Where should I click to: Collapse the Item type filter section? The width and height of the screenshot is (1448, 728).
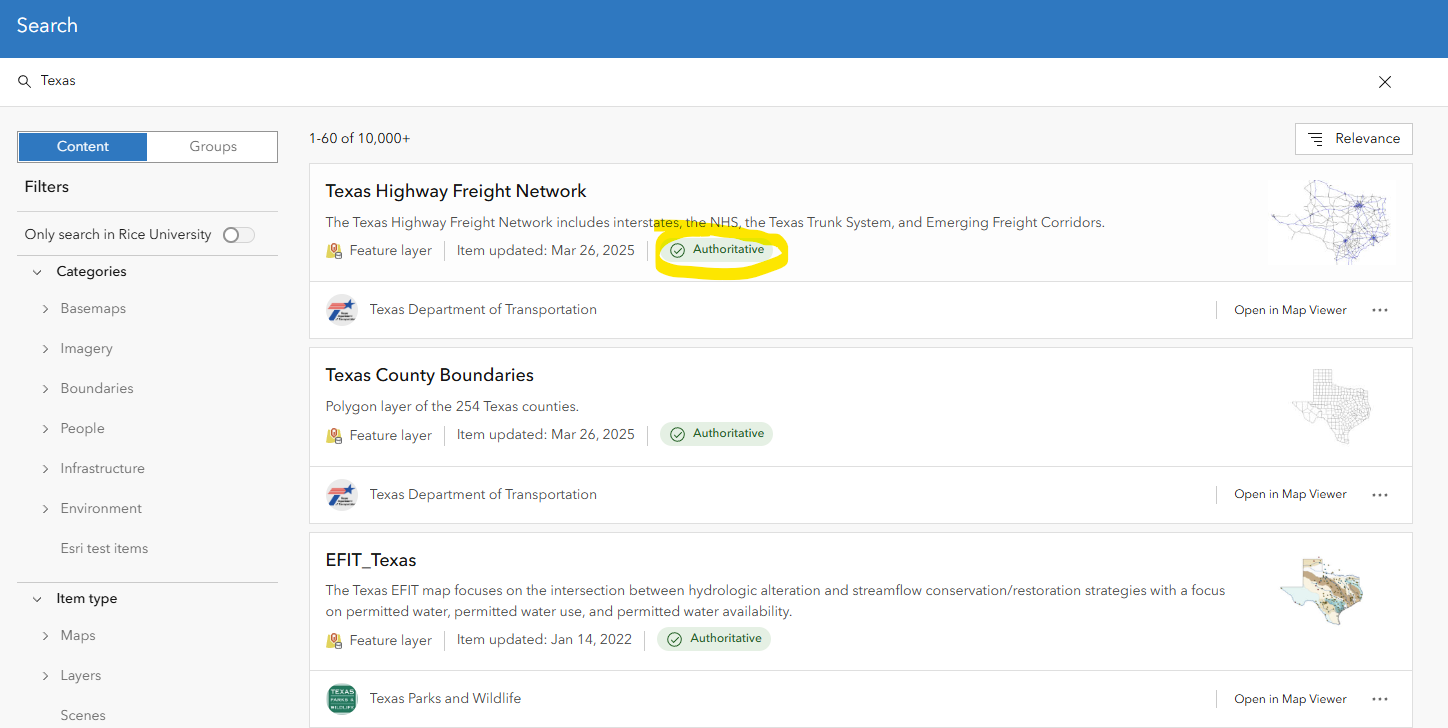tap(37, 599)
